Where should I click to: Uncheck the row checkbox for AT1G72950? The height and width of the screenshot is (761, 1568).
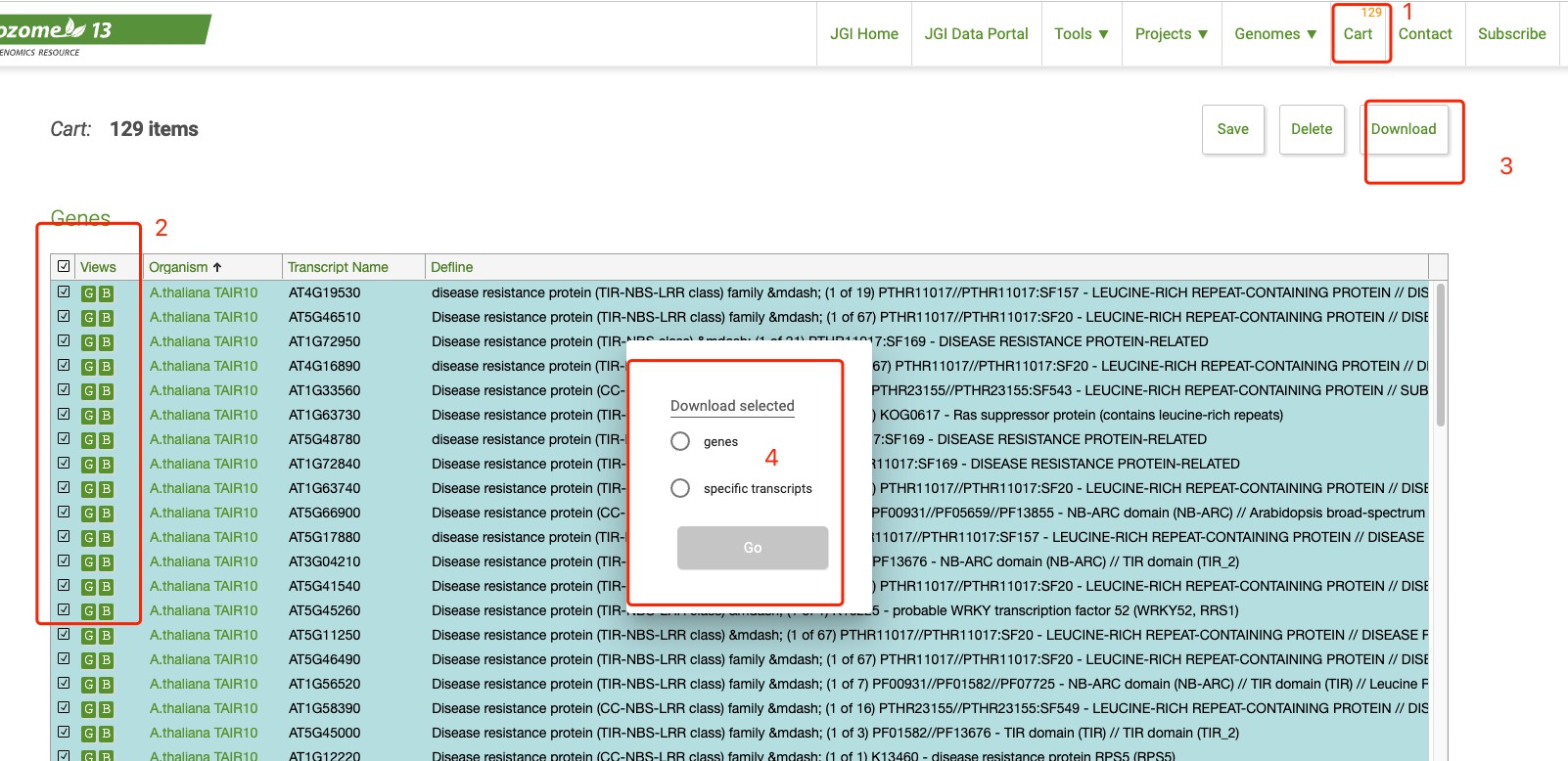[64, 340]
